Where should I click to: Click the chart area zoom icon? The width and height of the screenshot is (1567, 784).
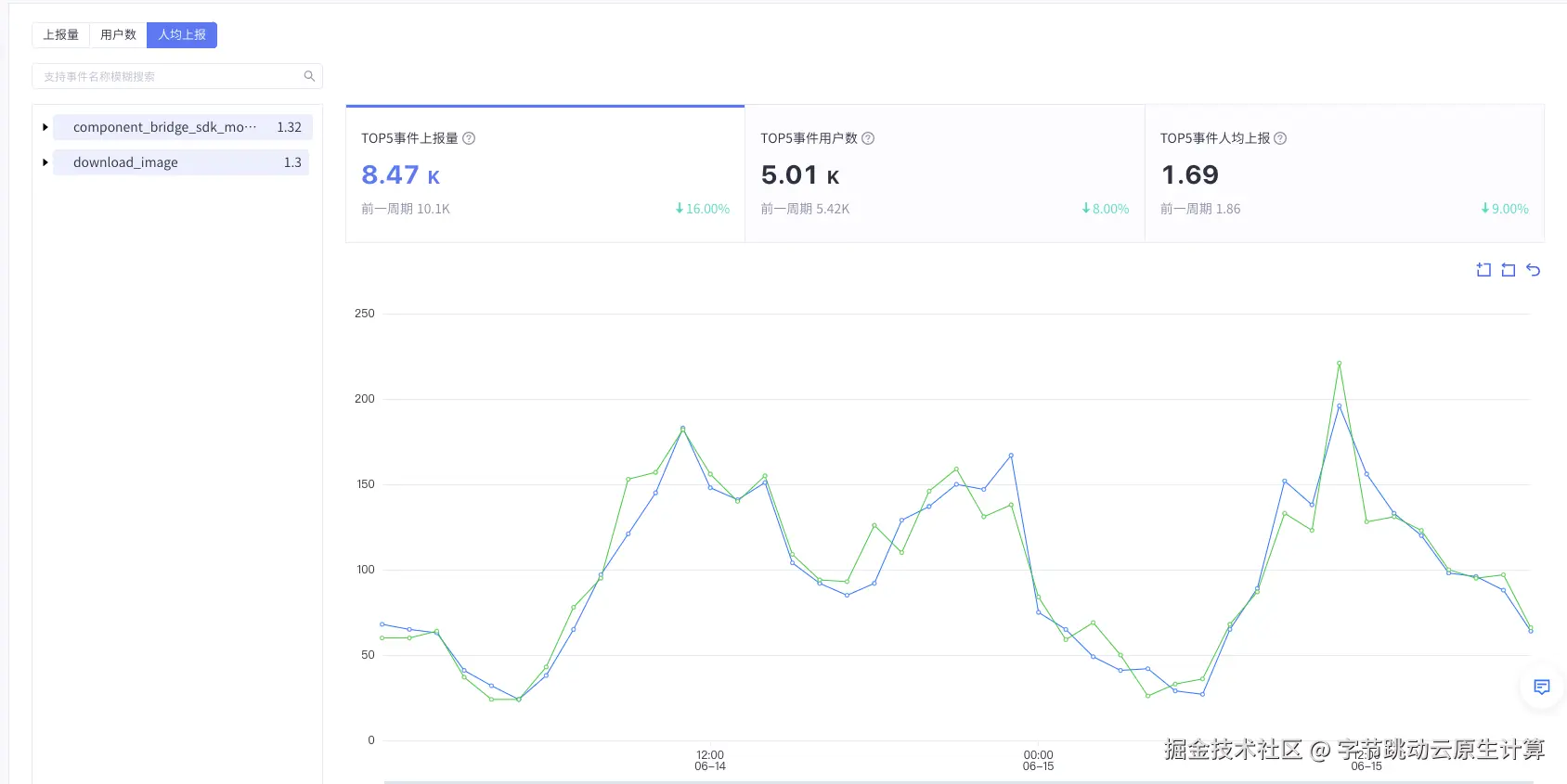pyautogui.click(x=1483, y=270)
